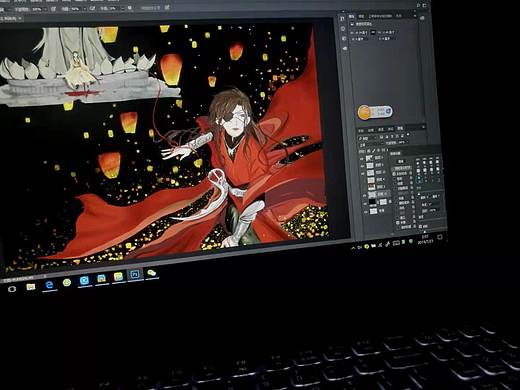Open the green 360 browser taskbar icon
The image size is (520, 390).
[x=67, y=283]
